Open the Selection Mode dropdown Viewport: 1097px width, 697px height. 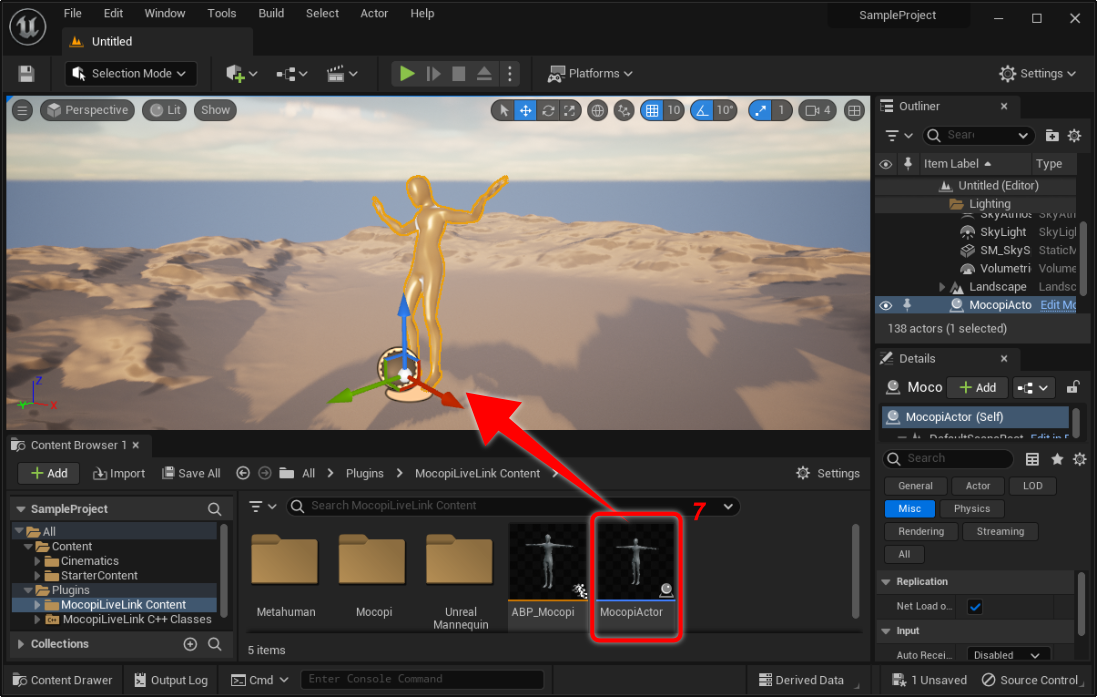(131, 73)
